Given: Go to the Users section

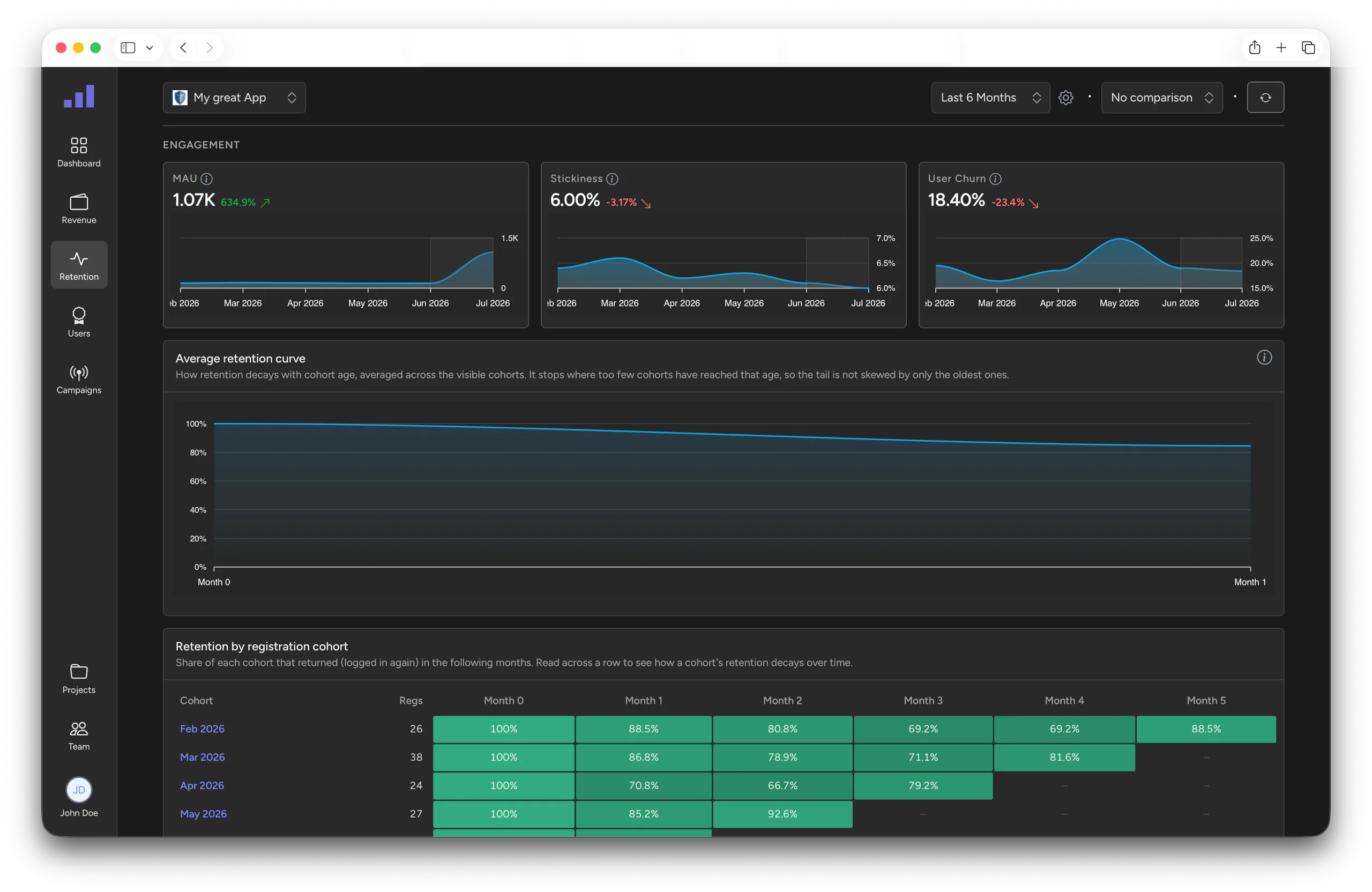Looking at the screenshot, I should (x=79, y=322).
